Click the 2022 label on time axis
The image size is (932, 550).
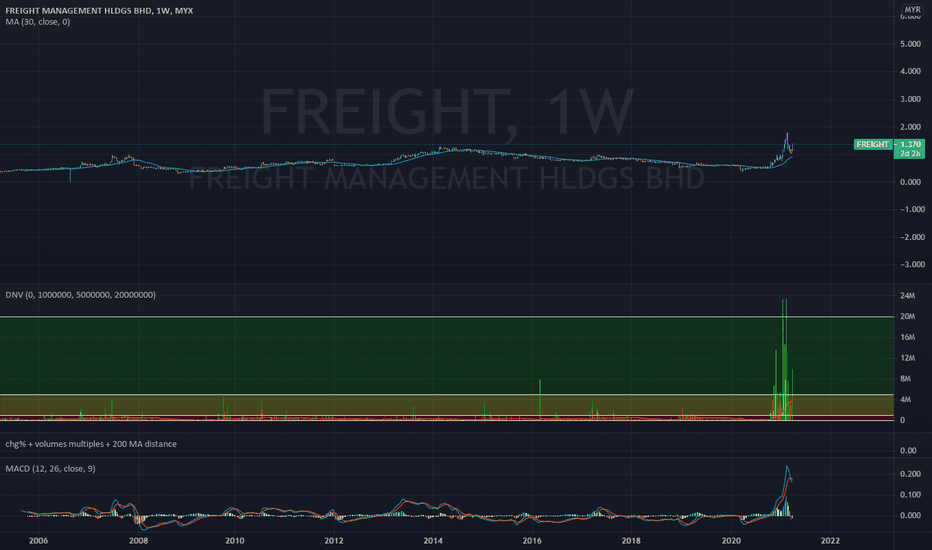tap(830, 540)
